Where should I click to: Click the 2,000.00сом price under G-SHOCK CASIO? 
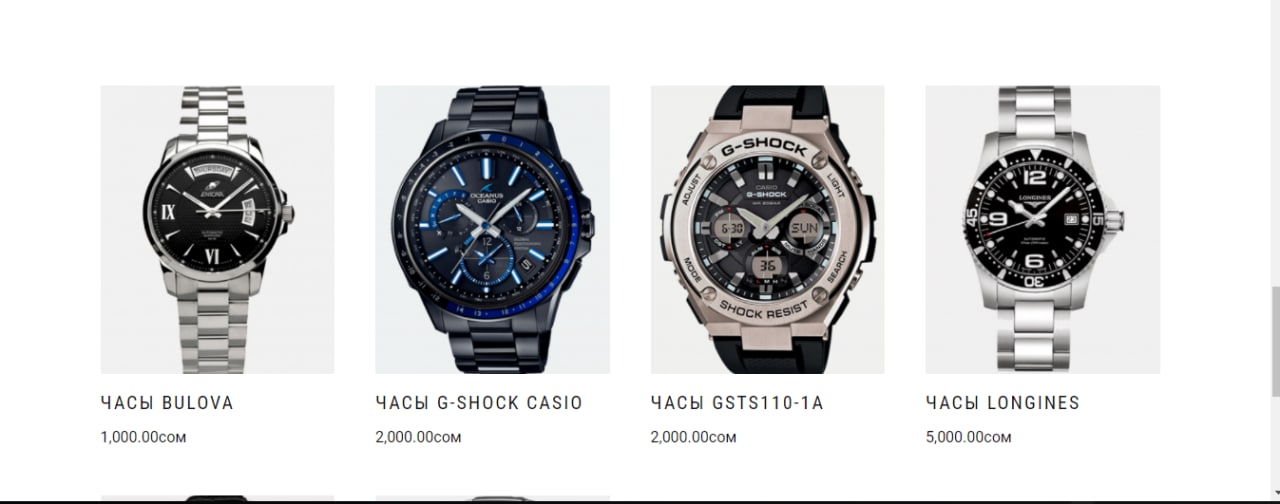click(x=419, y=437)
